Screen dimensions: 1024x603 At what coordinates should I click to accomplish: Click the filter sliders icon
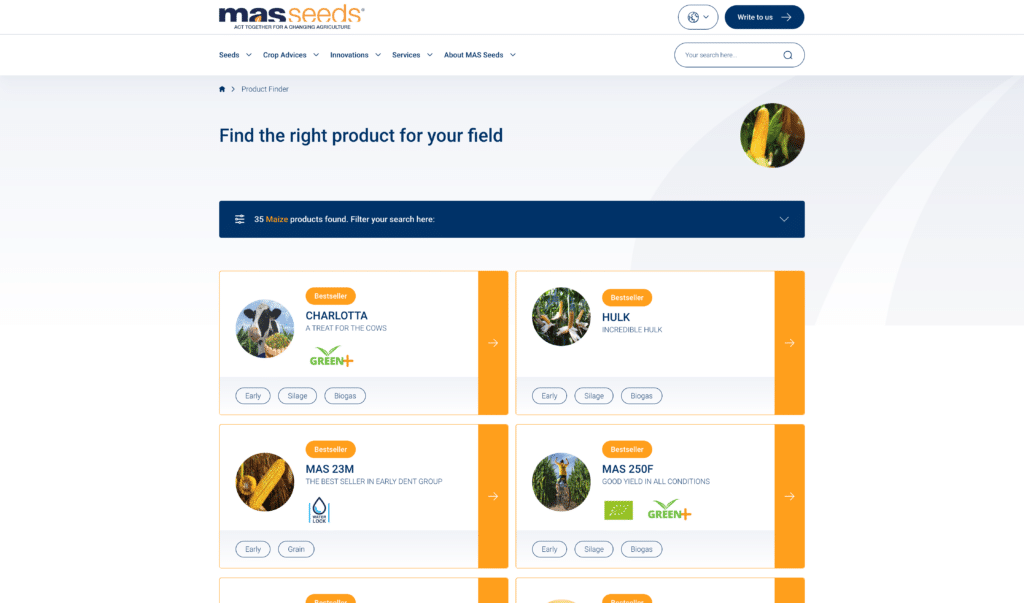coord(240,219)
